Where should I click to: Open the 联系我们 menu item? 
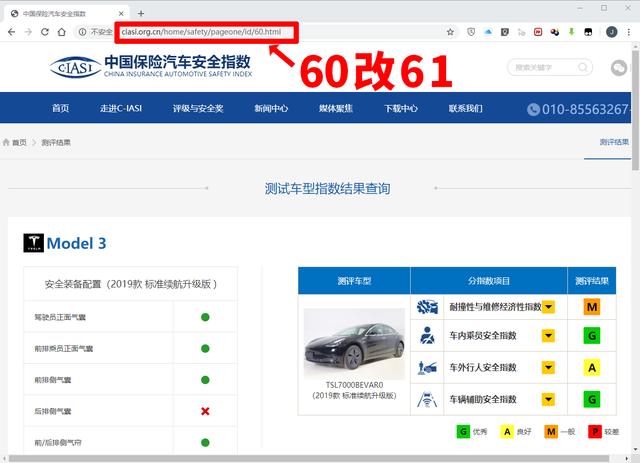[466, 108]
